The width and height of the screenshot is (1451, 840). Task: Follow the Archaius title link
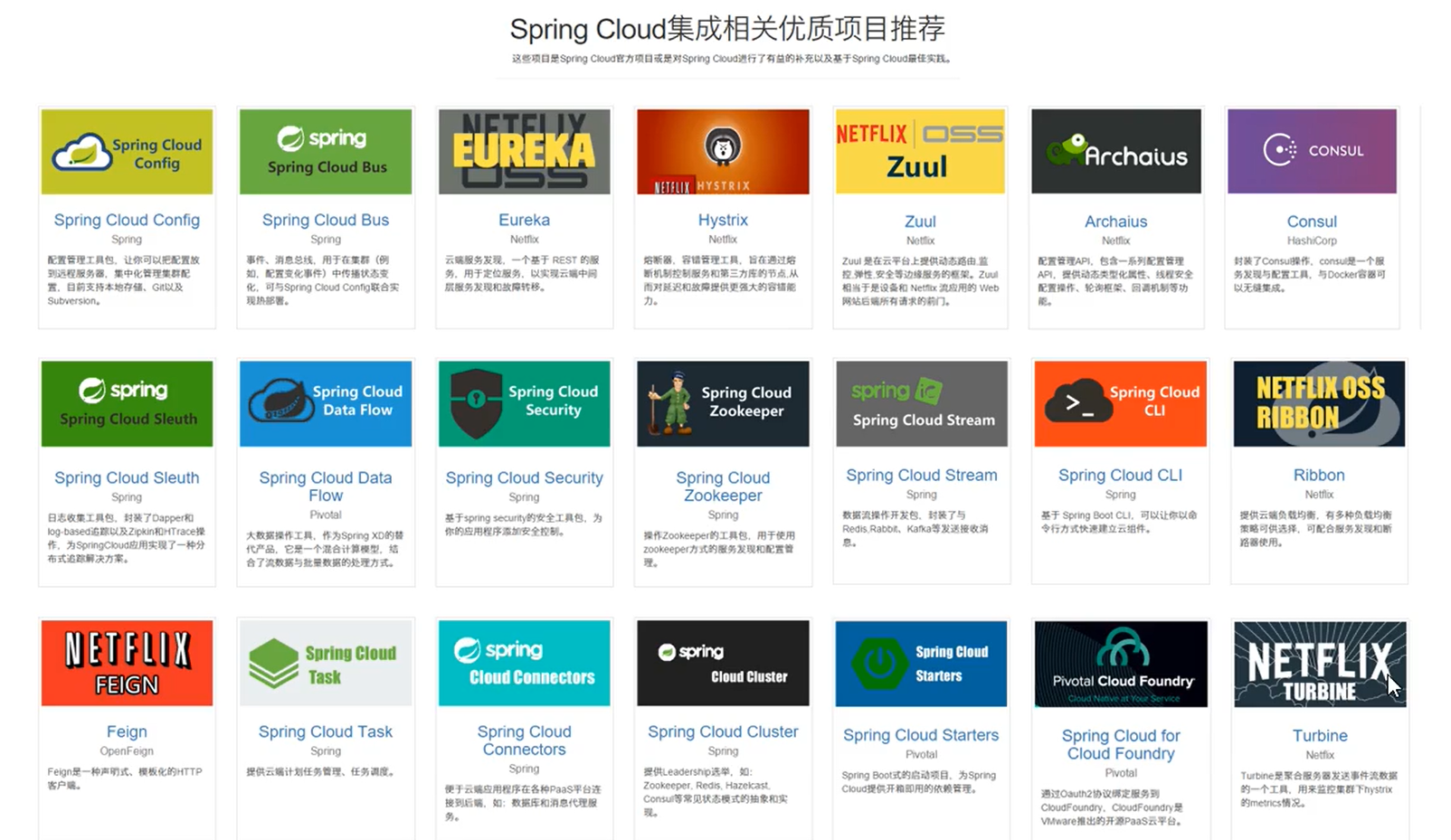point(1116,222)
